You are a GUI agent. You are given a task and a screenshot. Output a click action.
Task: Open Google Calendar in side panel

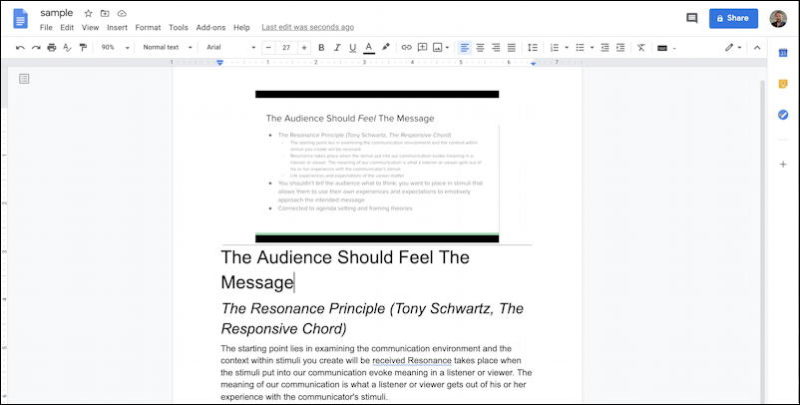click(x=783, y=52)
